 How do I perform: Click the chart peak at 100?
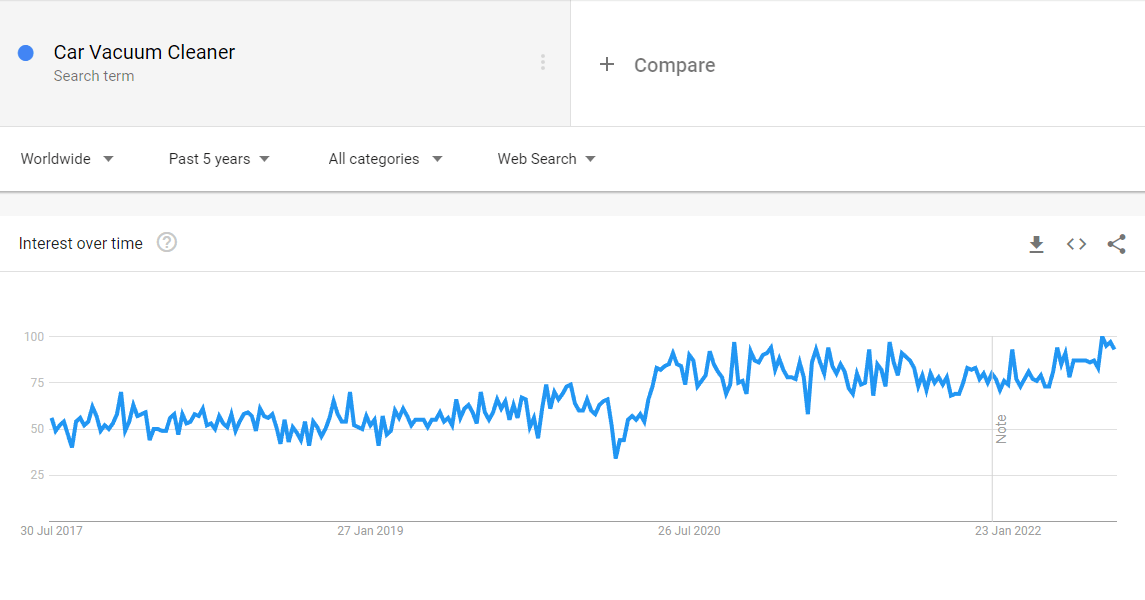pos(1103,338)
